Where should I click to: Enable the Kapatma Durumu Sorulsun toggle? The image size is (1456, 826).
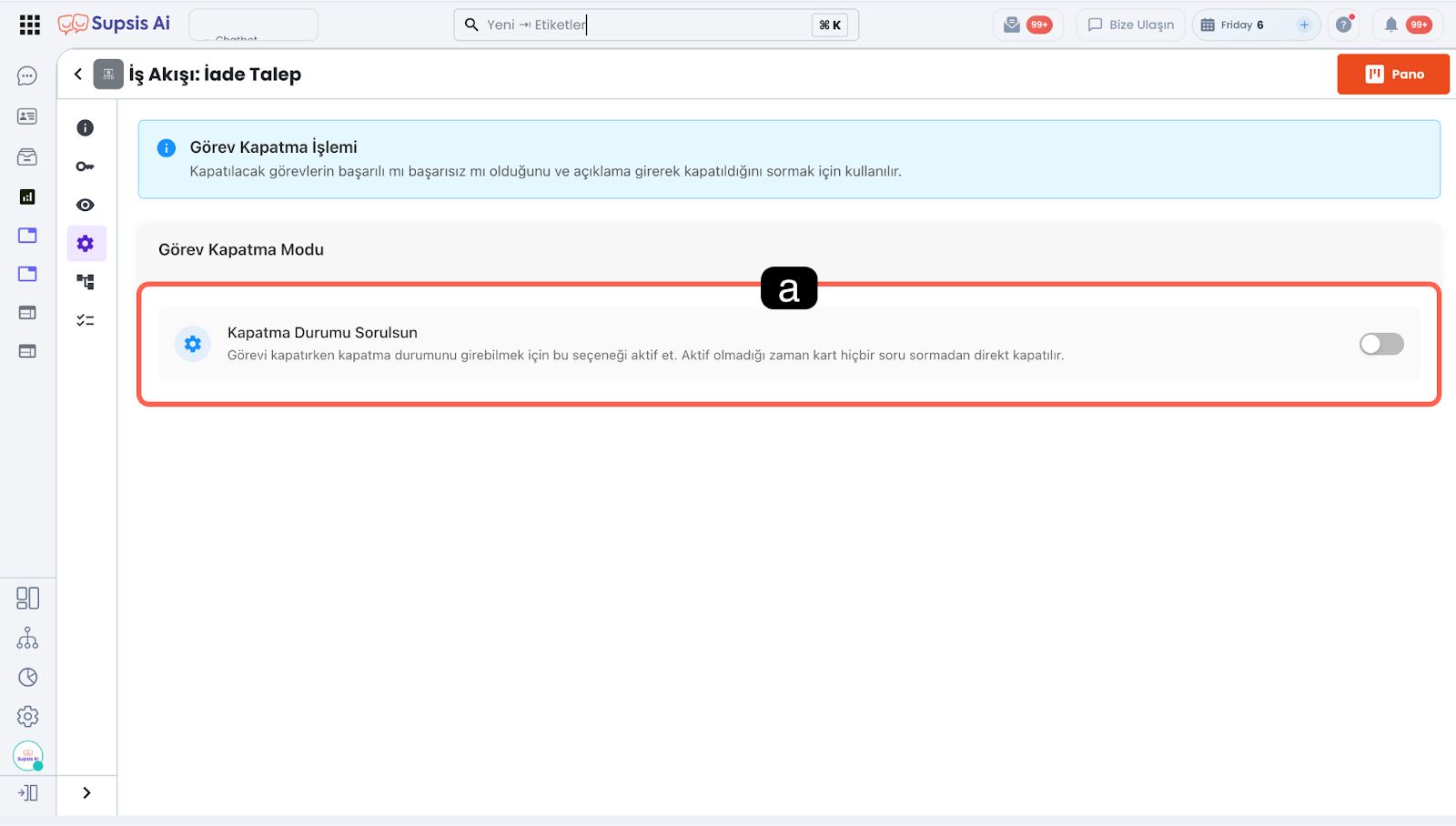click(x=1381, y=344)
